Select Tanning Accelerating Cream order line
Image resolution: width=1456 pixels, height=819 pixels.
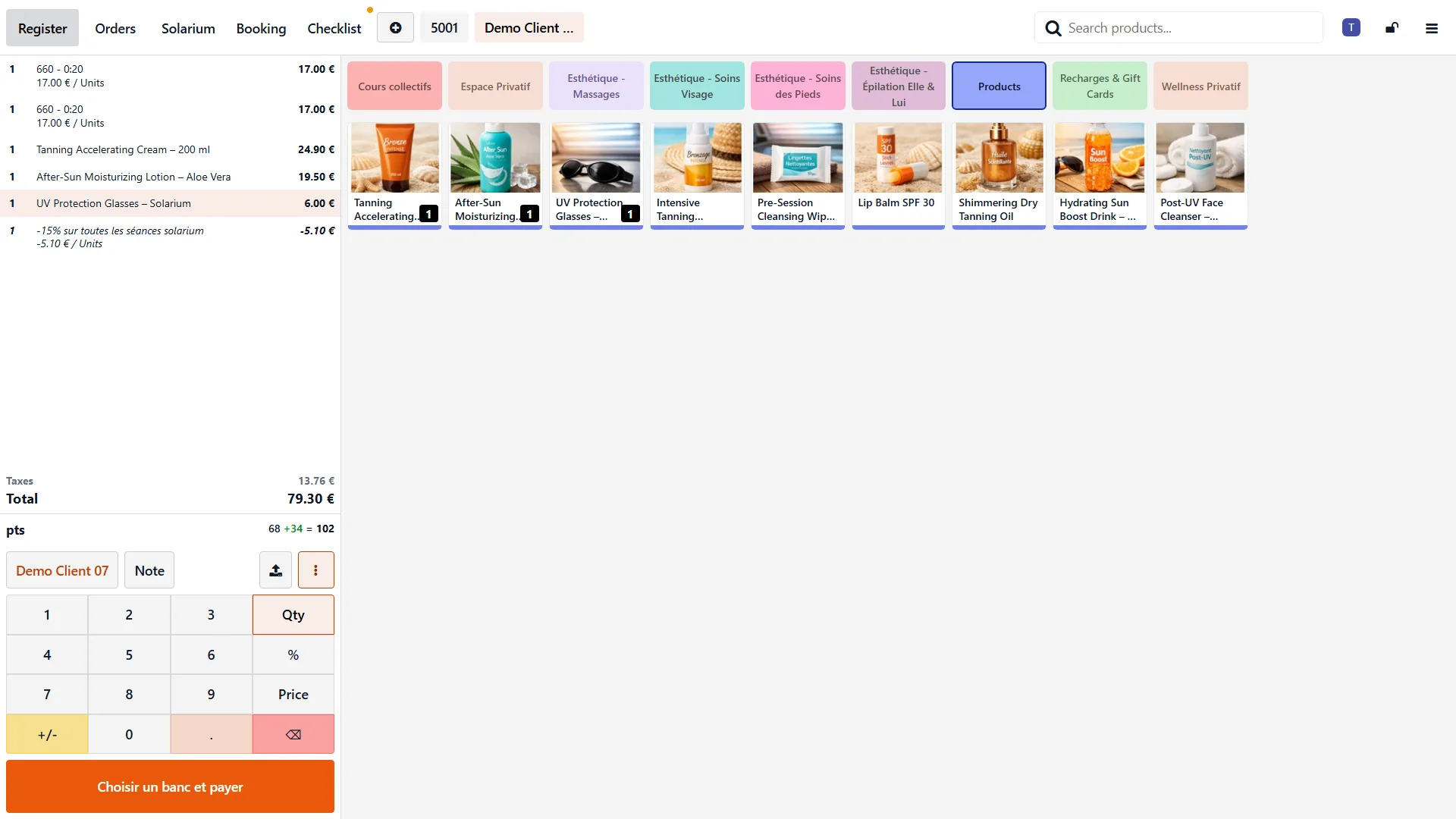170,149
